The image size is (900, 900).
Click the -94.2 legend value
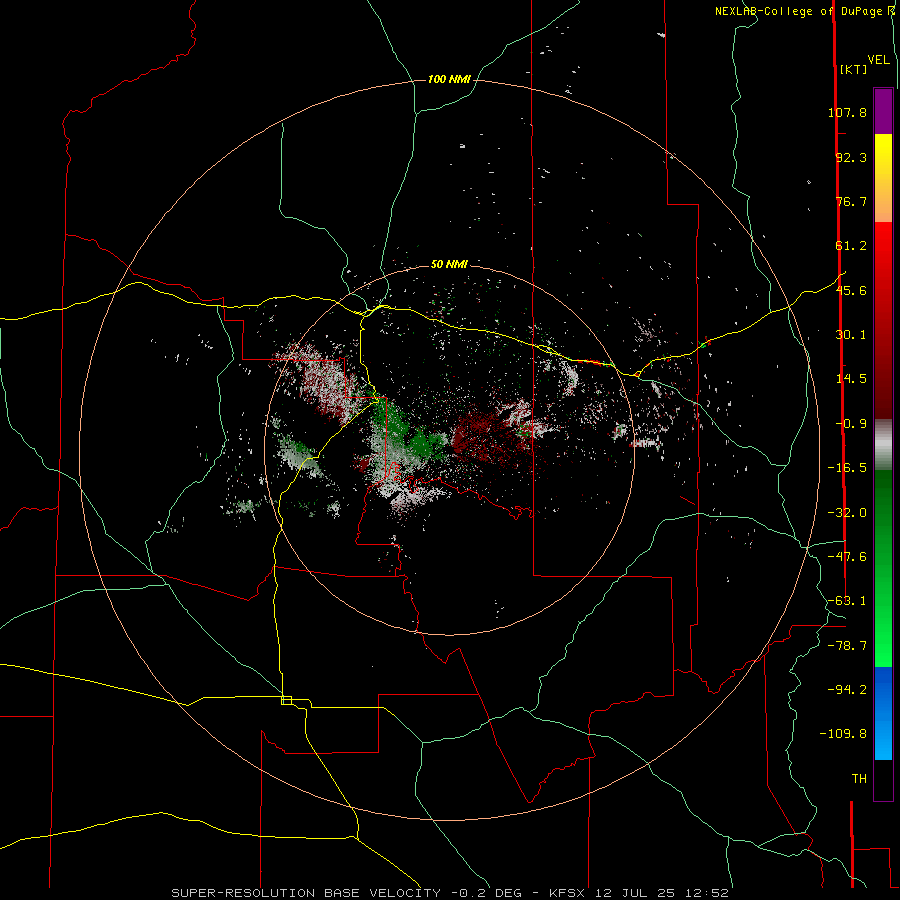pyautogui.click(x=847, y=690)
